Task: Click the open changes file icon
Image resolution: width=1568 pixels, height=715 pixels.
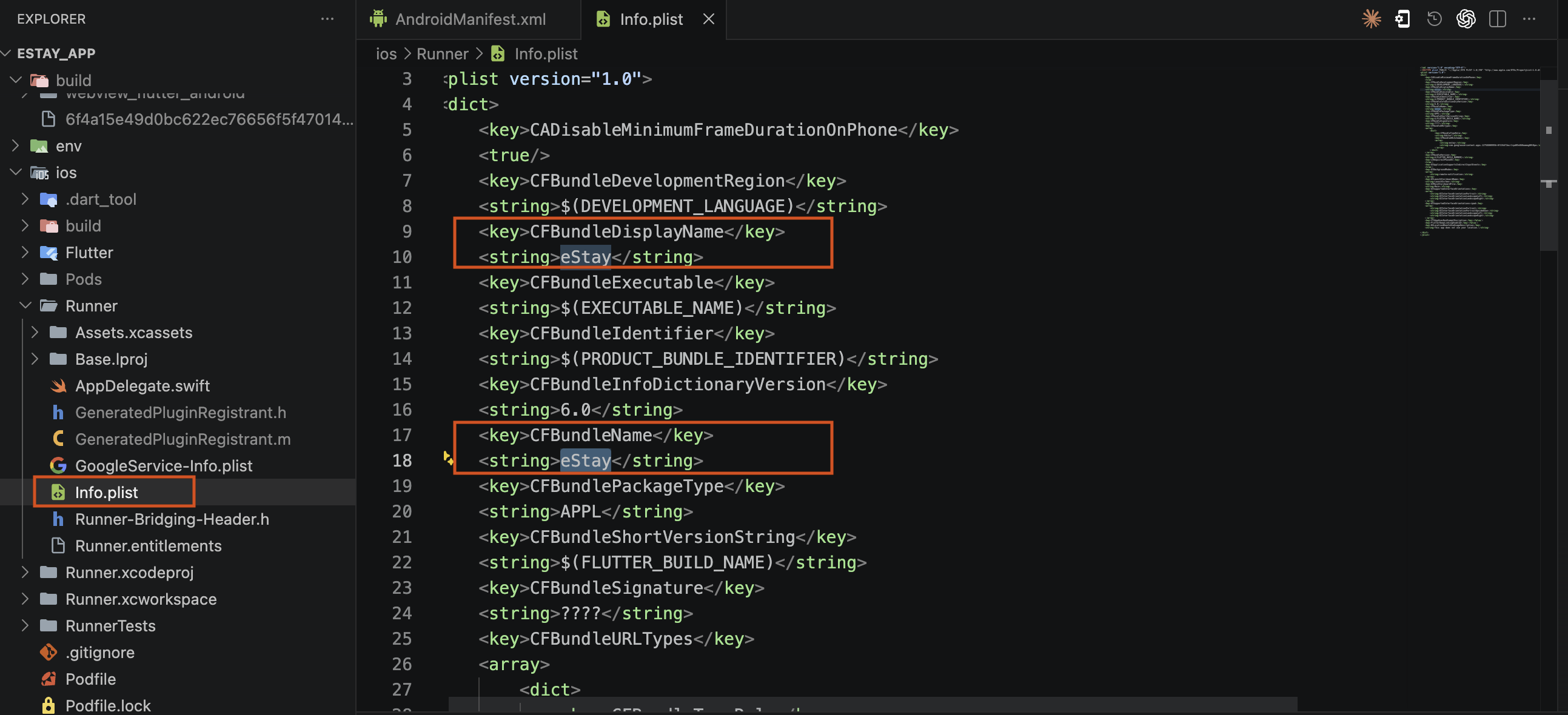Action: 1402,19
